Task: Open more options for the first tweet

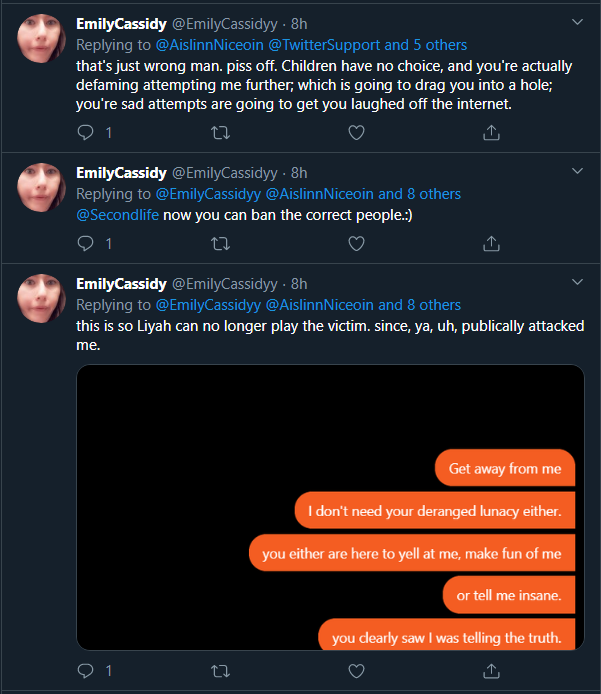Action: click(x=577, y=22)
